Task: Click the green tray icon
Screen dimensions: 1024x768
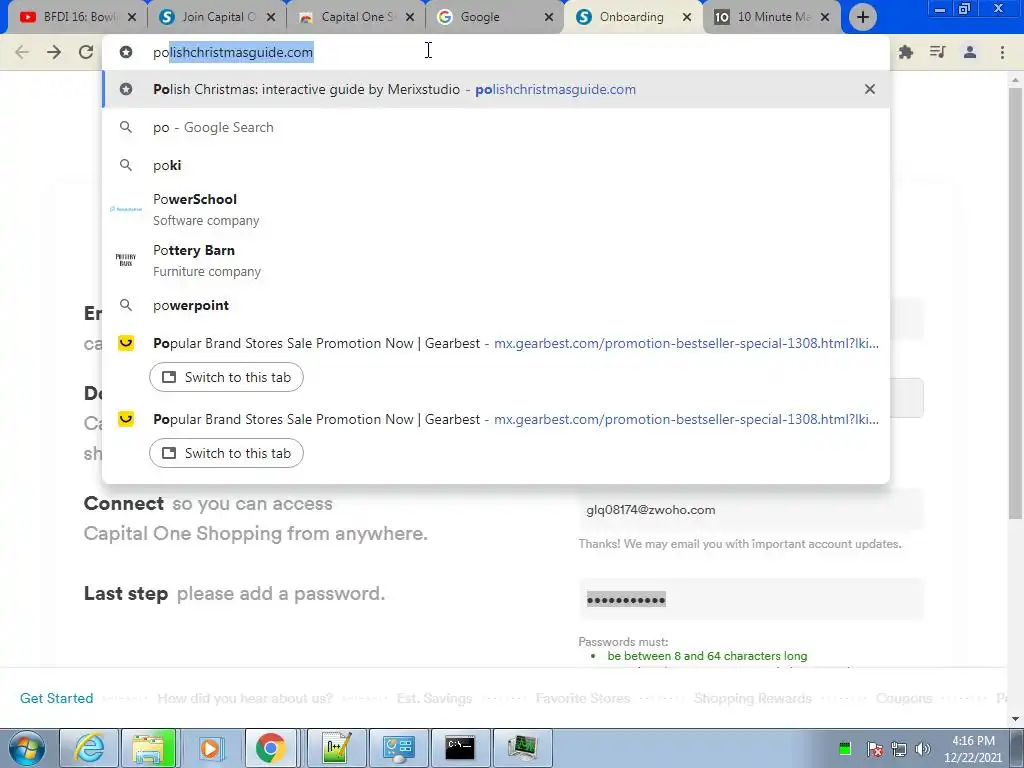Action: click(844, 748)
